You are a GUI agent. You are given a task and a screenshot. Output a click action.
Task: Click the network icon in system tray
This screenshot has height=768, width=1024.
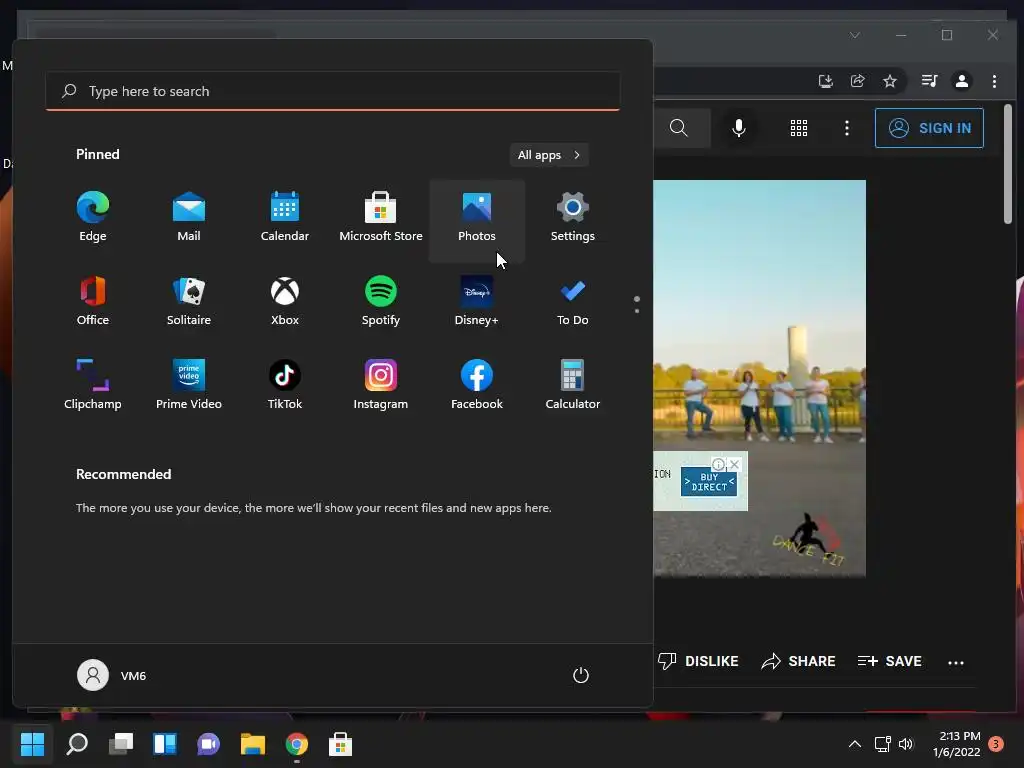tap(883, 744)
